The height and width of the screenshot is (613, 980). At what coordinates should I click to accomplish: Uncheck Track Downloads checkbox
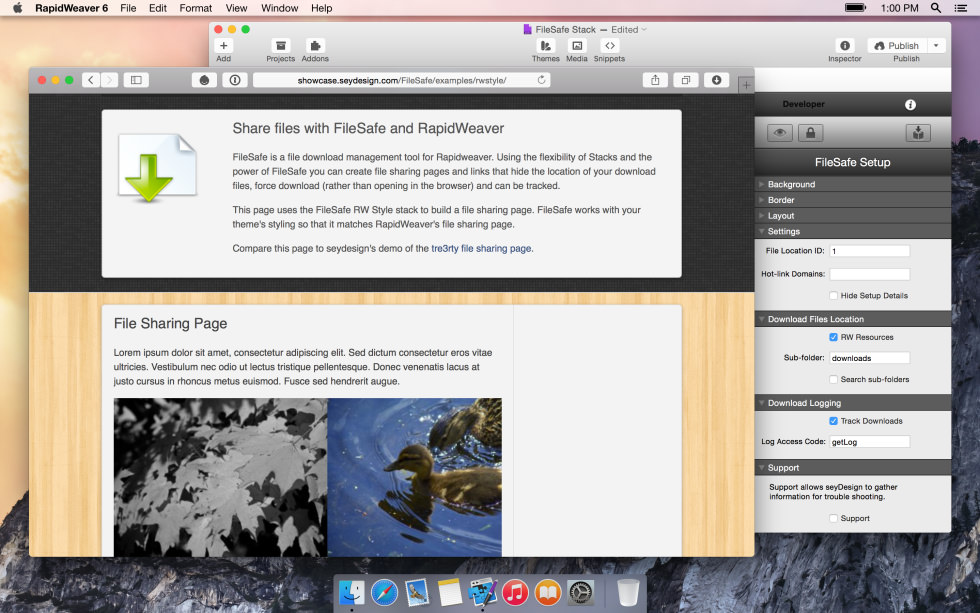click(833, 421)
